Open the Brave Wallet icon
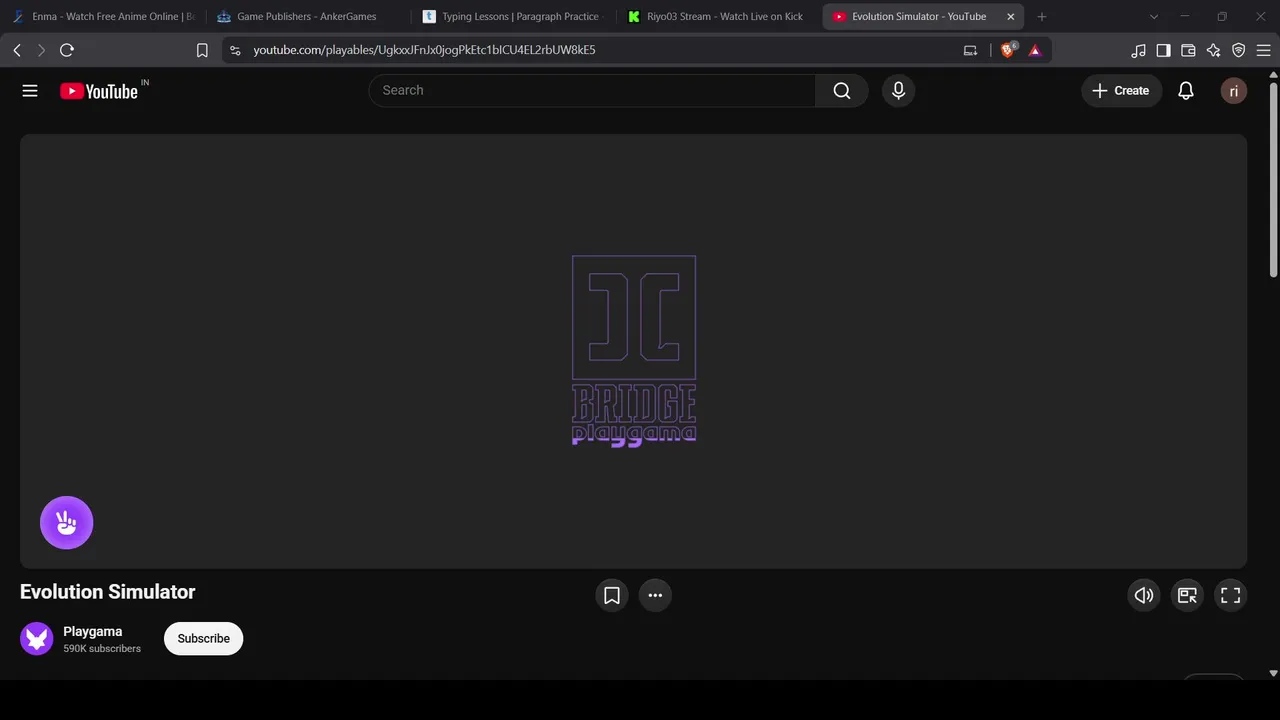Image resolution: width=1280 pixels, height=720 pixels. pos(1189,50)
